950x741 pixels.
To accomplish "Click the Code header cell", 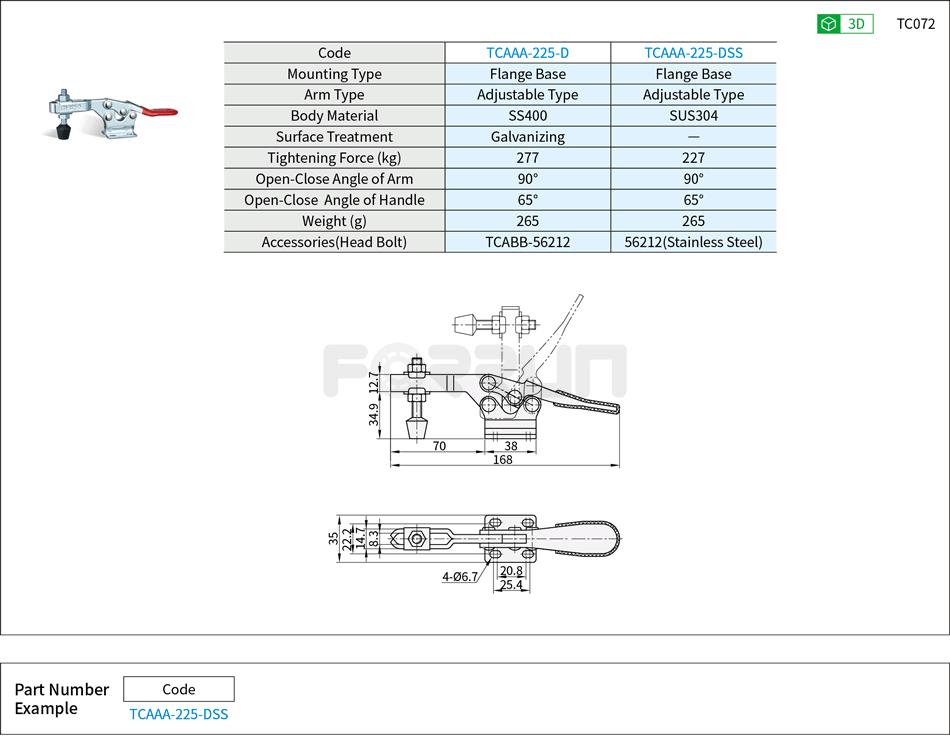I will [335, 52].
